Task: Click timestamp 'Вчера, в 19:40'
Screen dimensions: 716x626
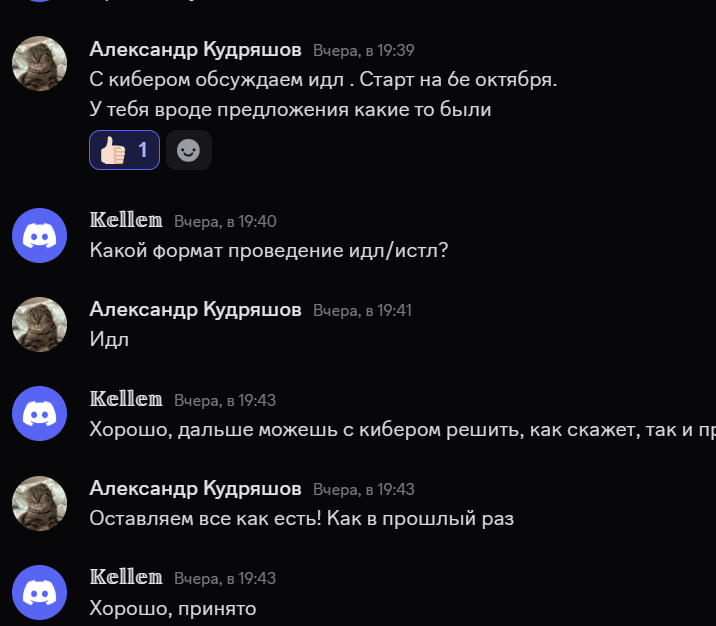Action: click(x=225, y=221)
